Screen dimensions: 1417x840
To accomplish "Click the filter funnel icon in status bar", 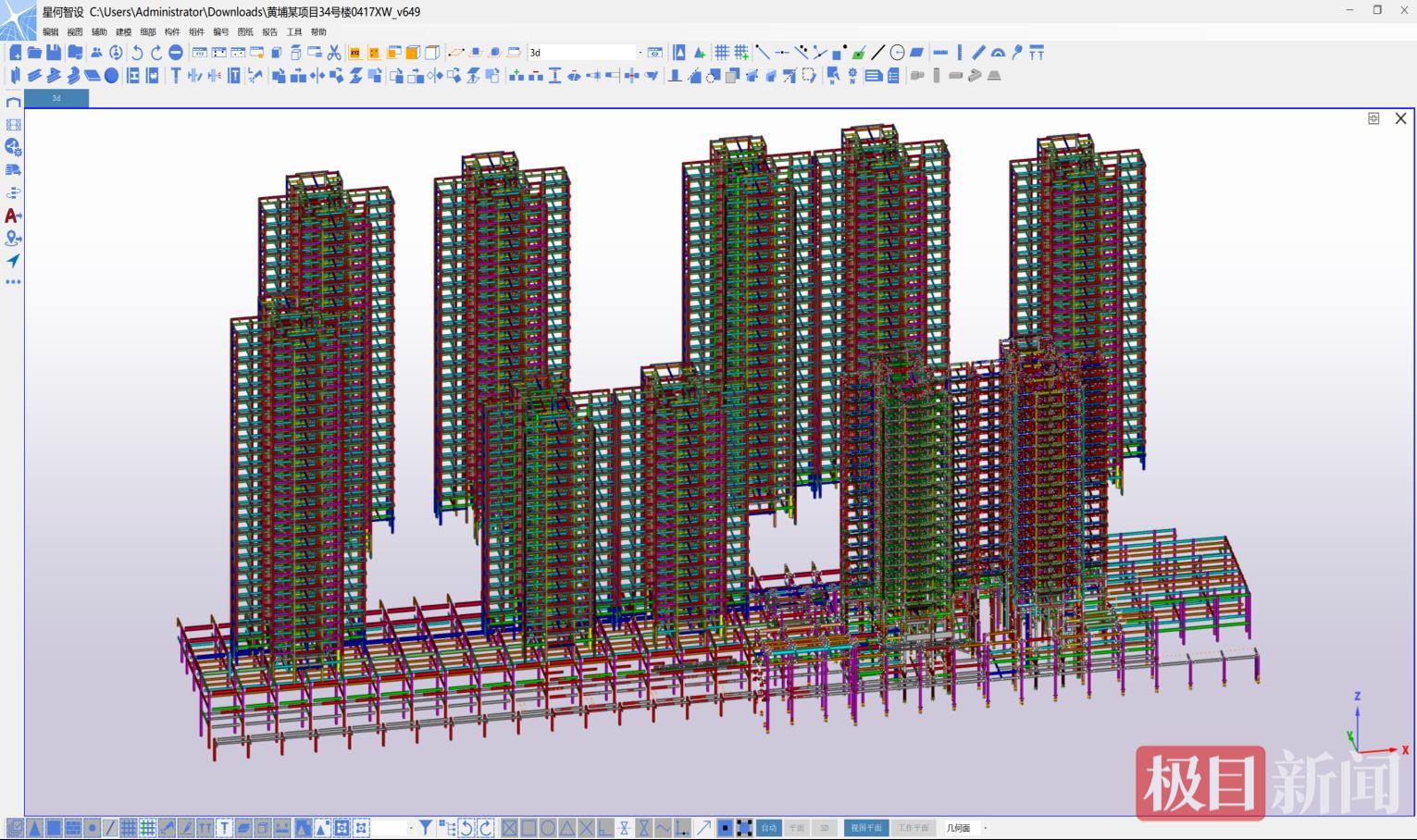I will point(425,828).
